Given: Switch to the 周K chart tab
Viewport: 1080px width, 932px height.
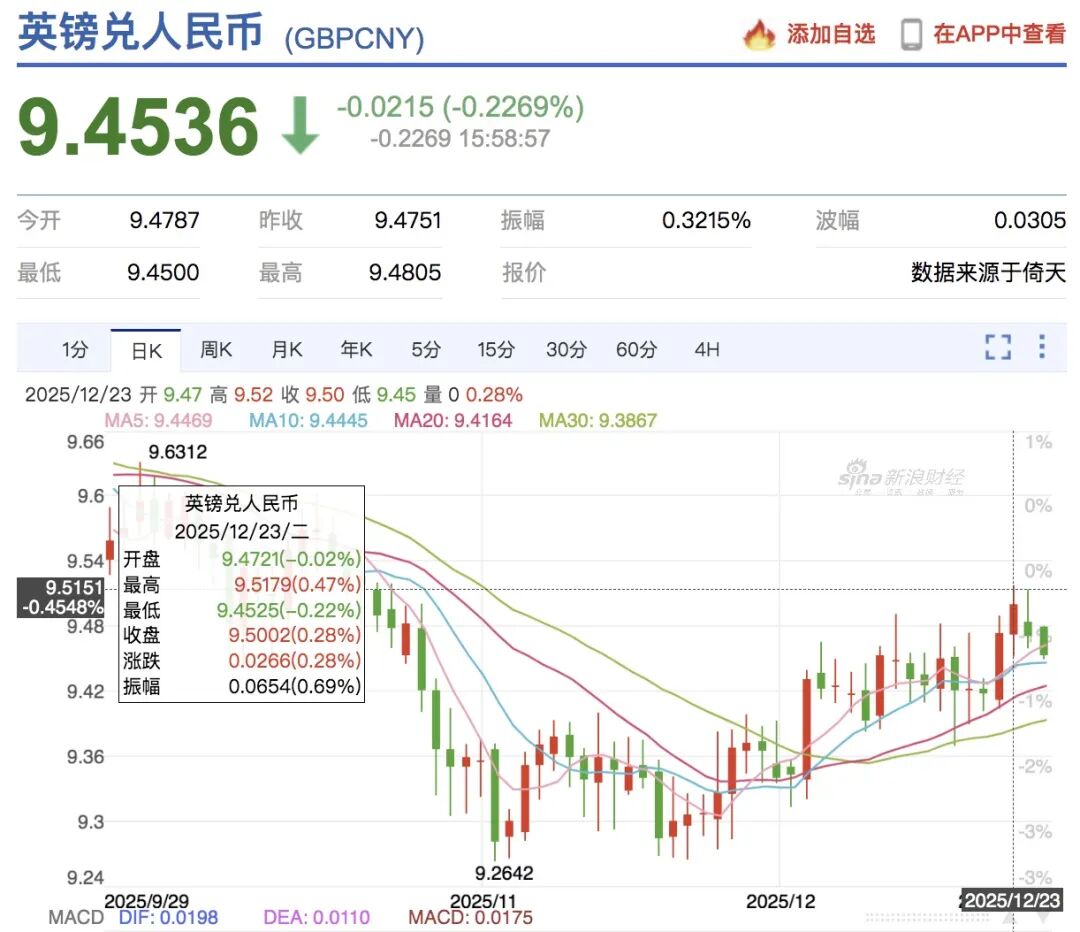Looking at the screenshot, I should coord(216,349).
